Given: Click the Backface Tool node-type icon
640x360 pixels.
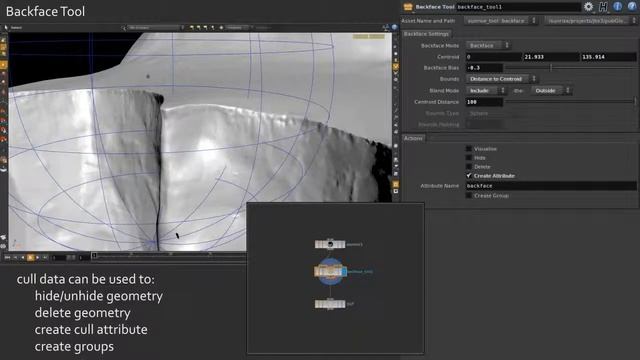Looking at the screenshot, I should click(x=408, y=7).
